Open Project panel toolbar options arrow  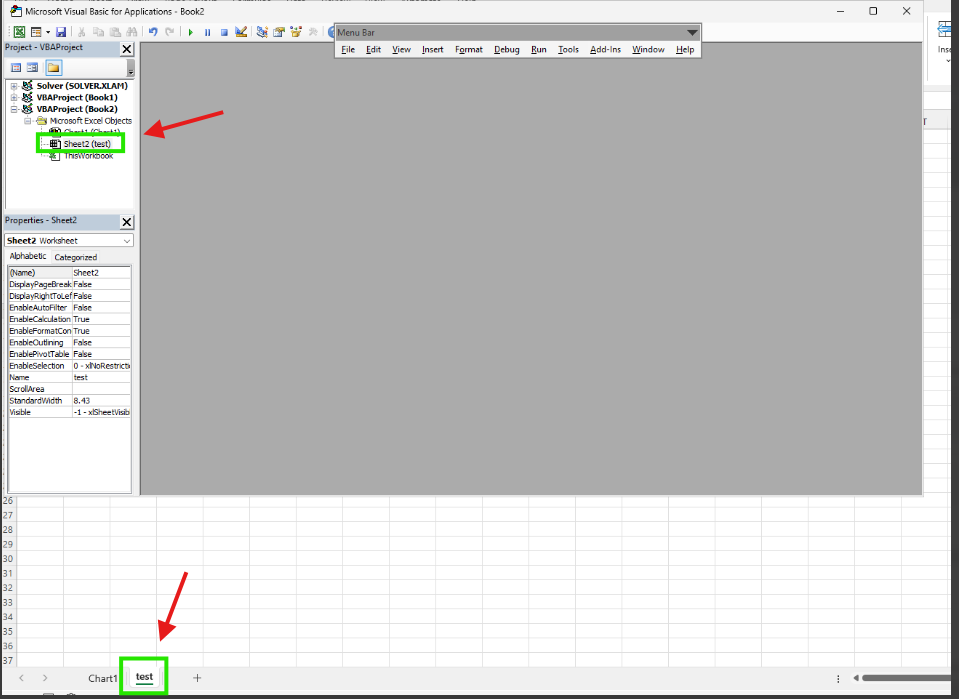click(x=130, y=68)
